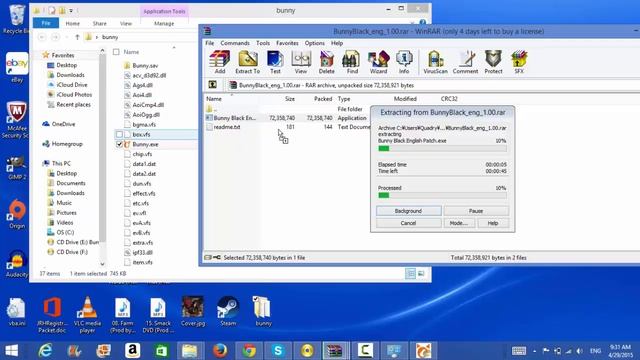
Task: Open the Steam desktop shortcut
Action: [228, 311]
